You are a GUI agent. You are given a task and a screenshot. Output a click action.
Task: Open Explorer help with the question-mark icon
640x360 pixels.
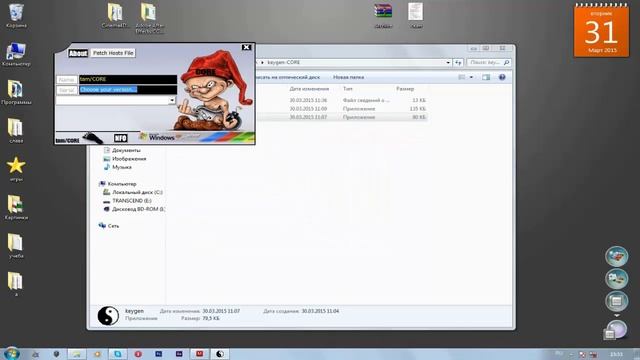(502, 77)
